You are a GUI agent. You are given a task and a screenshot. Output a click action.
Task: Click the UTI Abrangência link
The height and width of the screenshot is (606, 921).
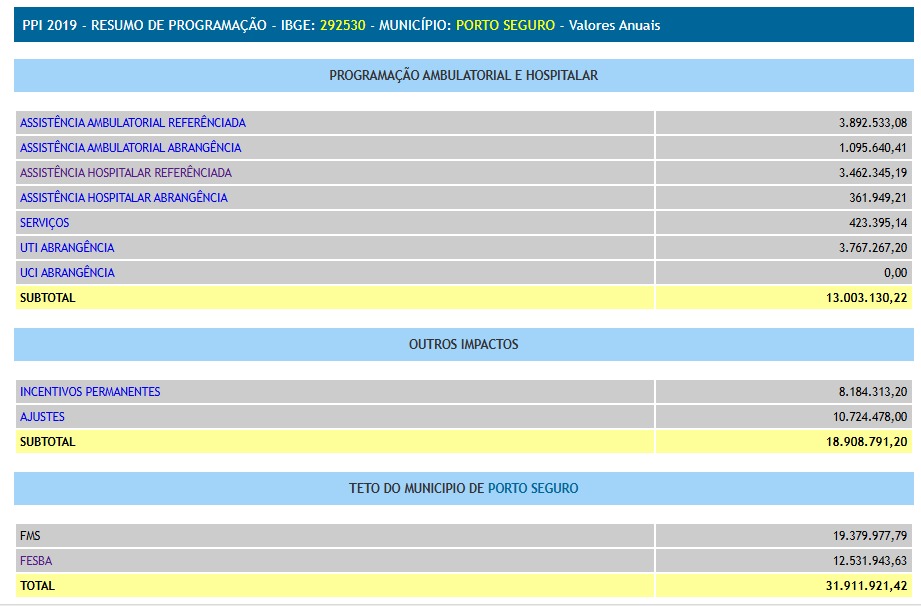[x=67, y=248]
